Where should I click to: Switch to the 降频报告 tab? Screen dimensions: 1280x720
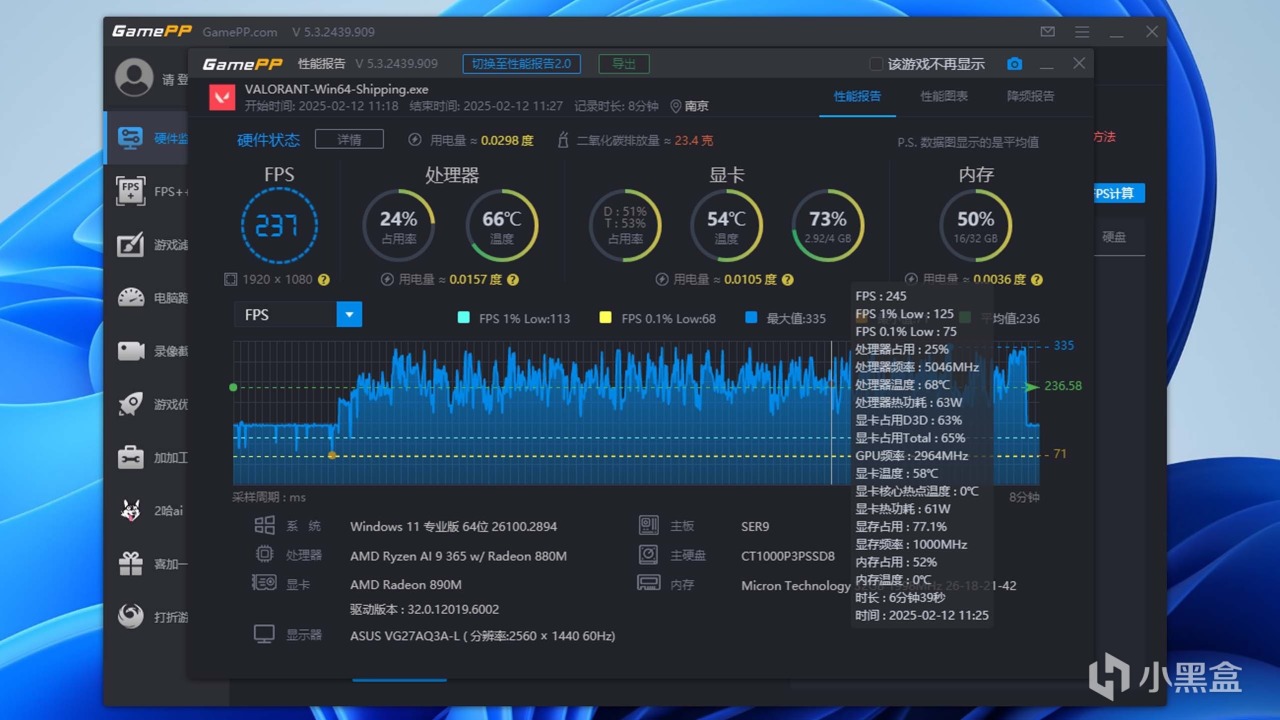[x=1030, y=96]
